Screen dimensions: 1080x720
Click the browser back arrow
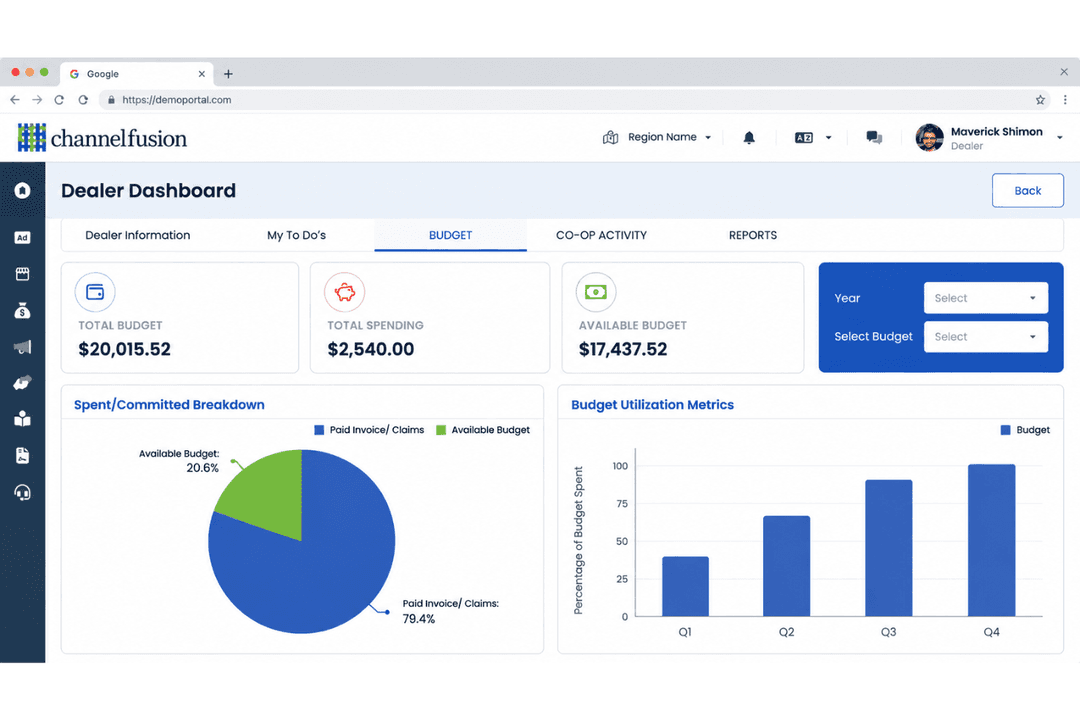click(14, 100)
